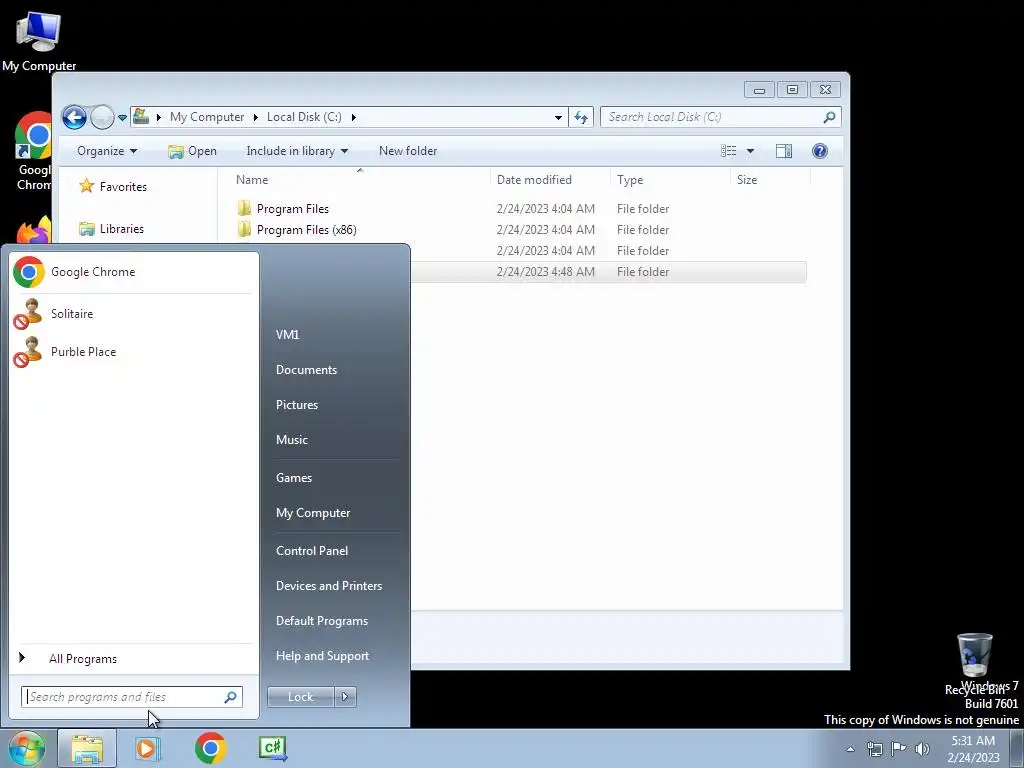Select the Program Files folder icon
Image resolution: width=1024 pixels, height=768 pixels.
[244, 208]
